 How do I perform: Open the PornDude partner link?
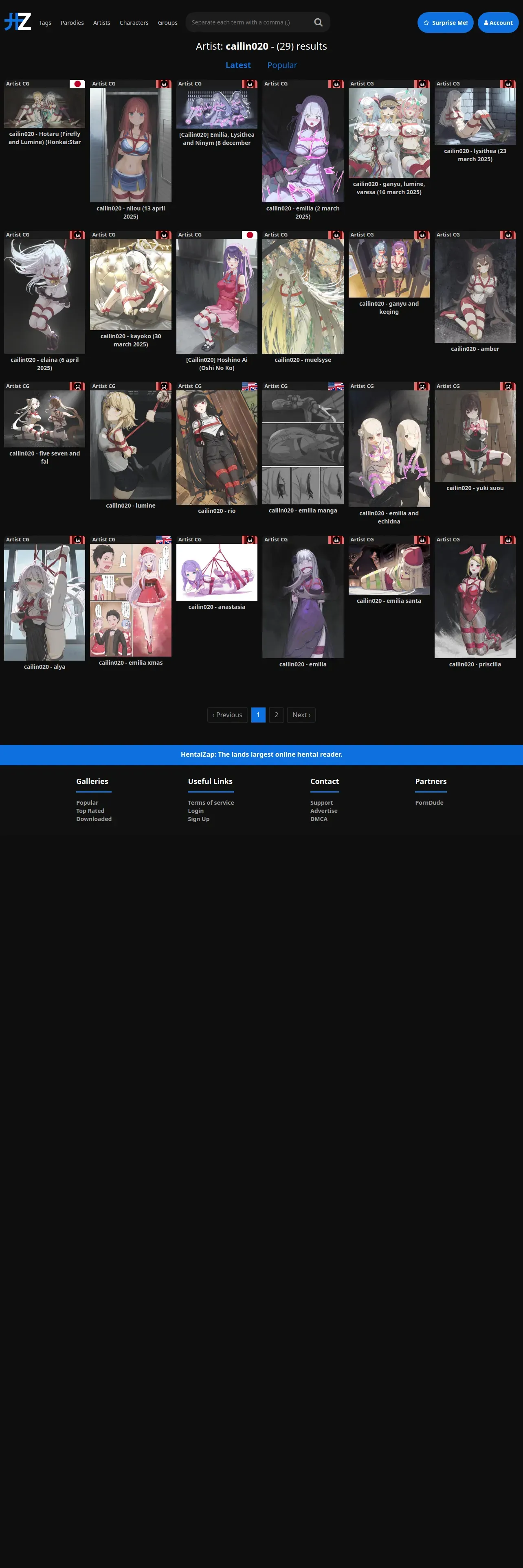click(429, 802)
